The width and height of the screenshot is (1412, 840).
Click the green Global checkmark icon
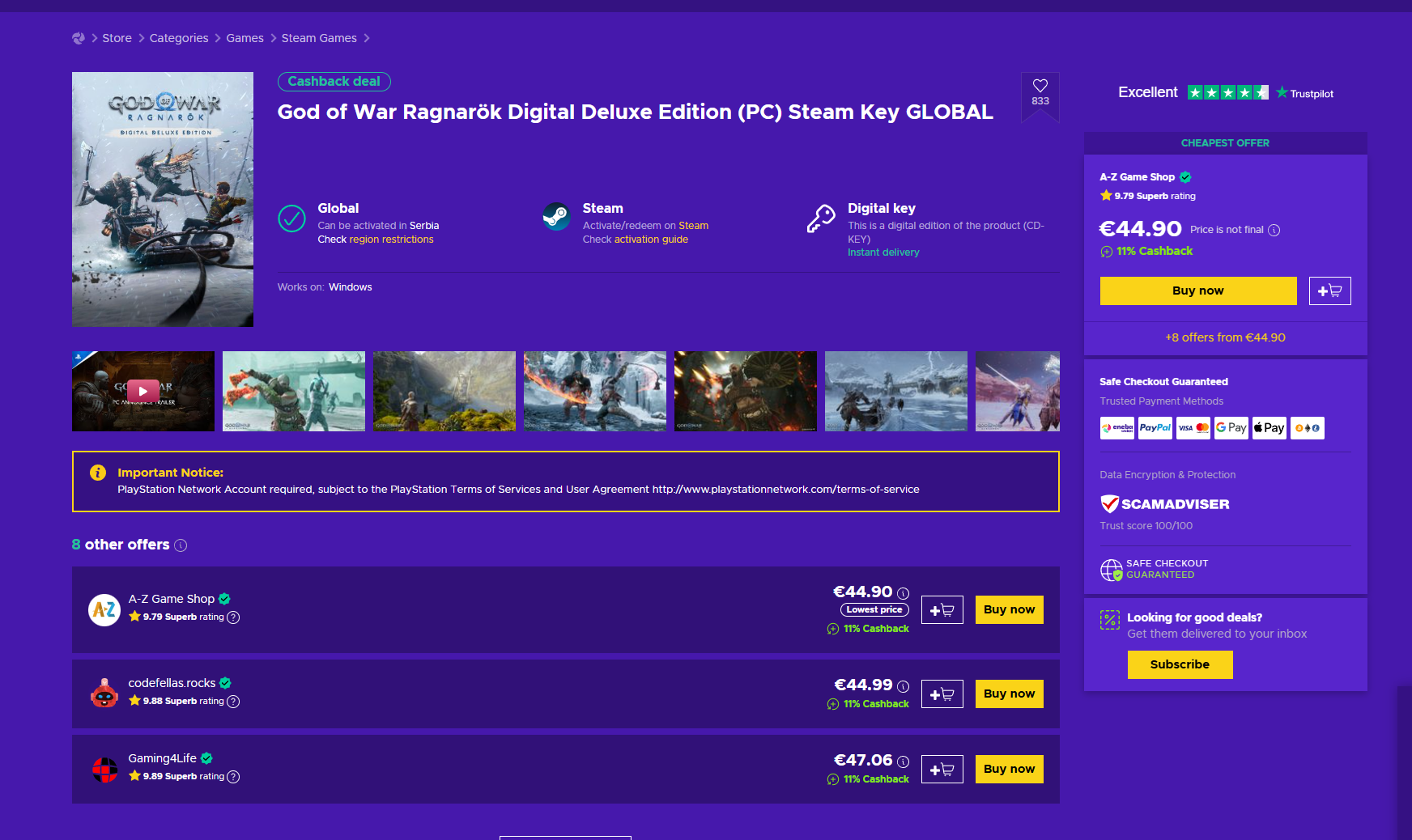click(x=291, y=218)
